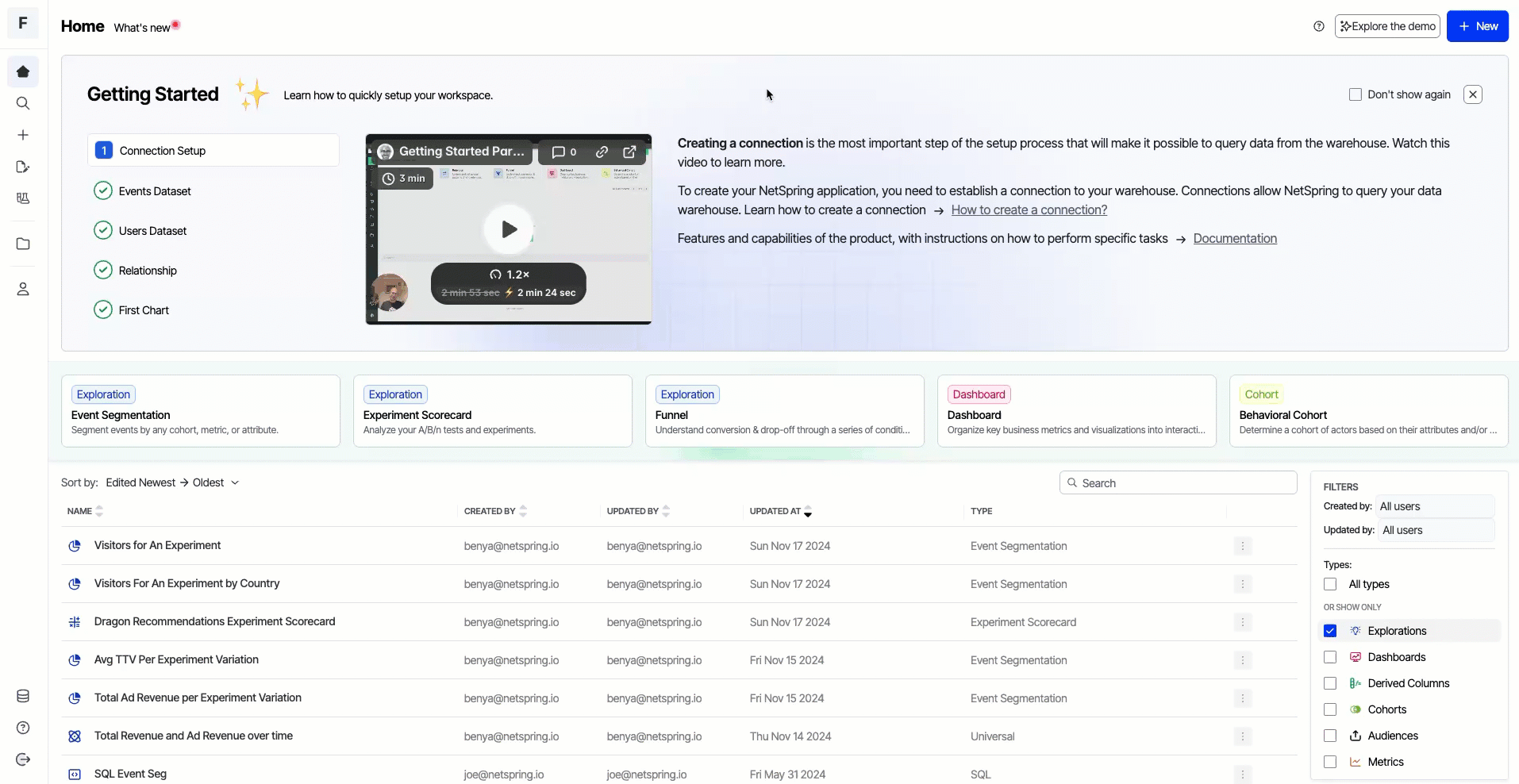Open the Updated by All users dropdown

coord(1437,530)
